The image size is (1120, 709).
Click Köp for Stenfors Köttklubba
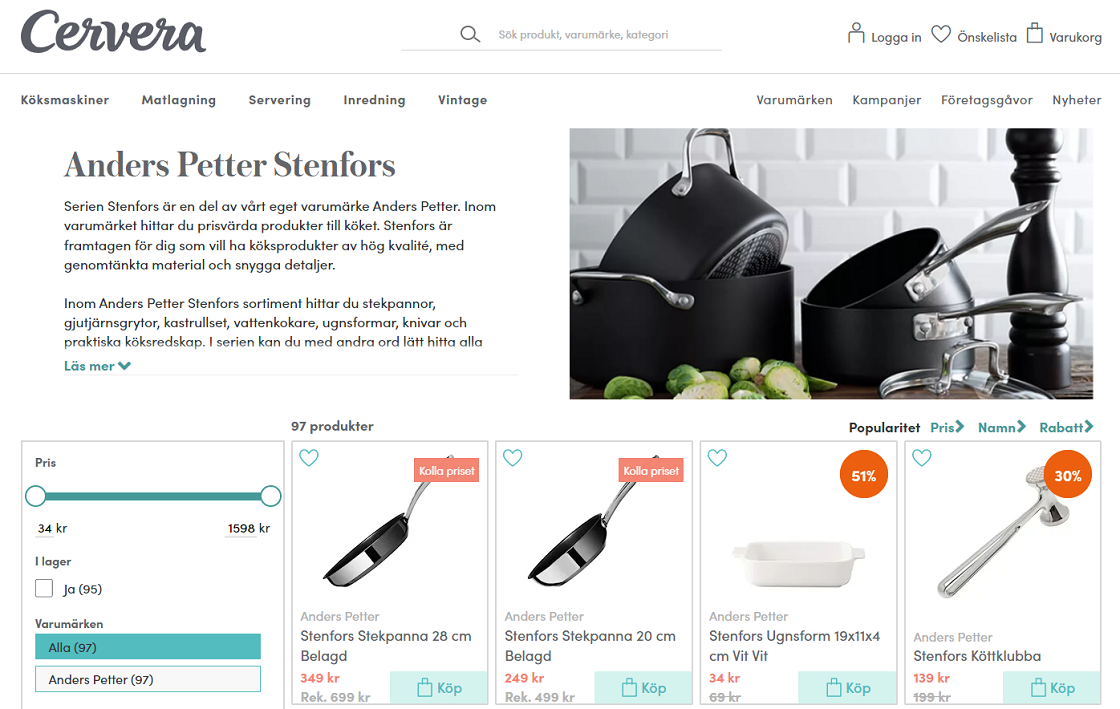tap(1052, 688)
